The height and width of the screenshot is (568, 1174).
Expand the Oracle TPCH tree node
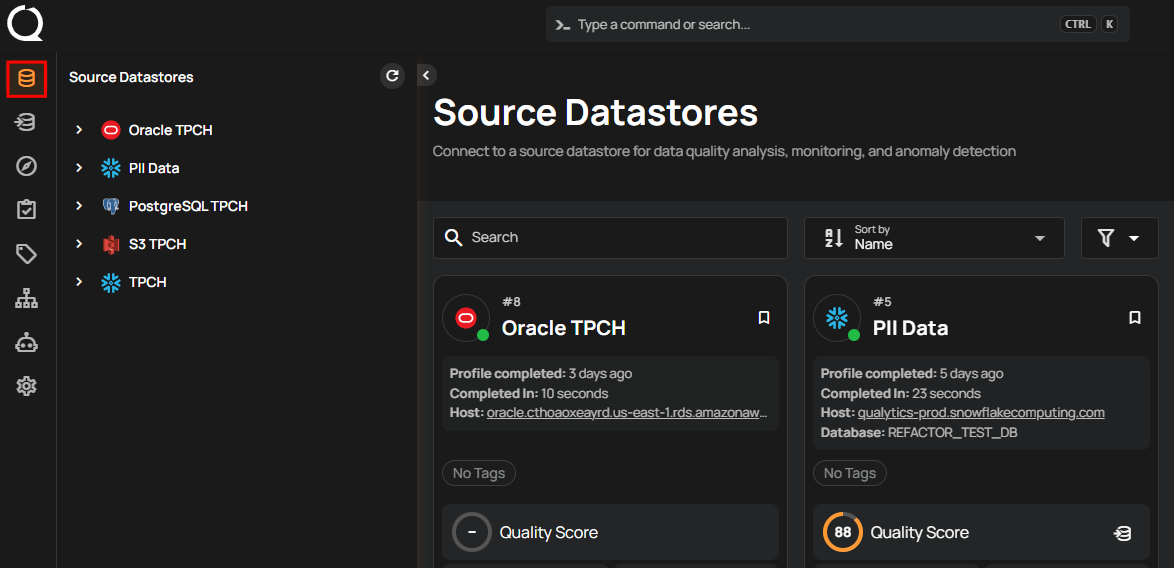pos(79,130)
